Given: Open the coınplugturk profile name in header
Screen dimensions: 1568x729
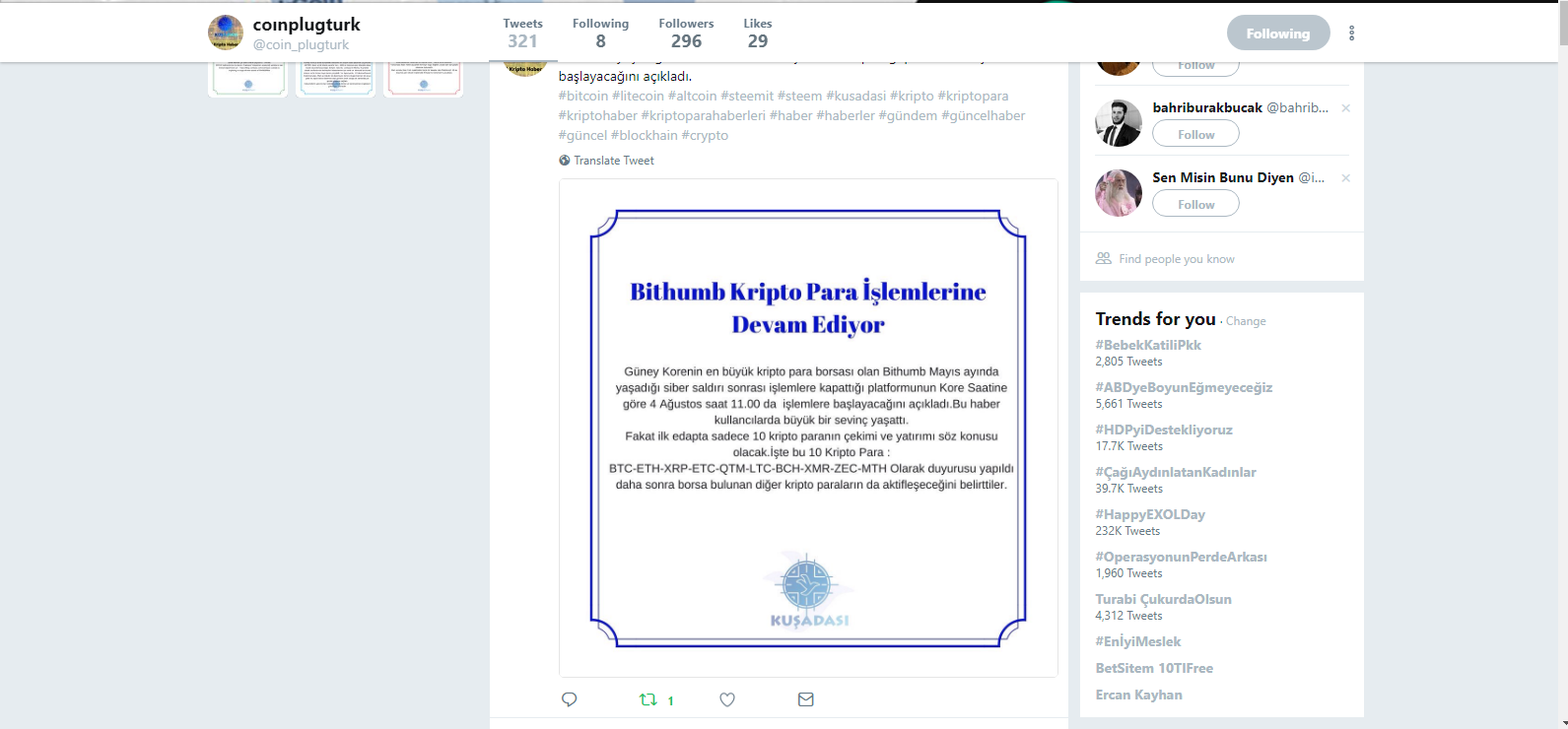Looking at the screenshot, I should point(307,25).
